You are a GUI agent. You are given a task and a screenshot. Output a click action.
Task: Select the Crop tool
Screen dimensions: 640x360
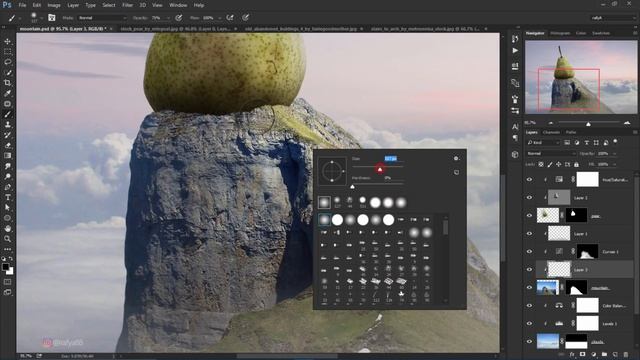pyautogui.click(x=7, y=83)
